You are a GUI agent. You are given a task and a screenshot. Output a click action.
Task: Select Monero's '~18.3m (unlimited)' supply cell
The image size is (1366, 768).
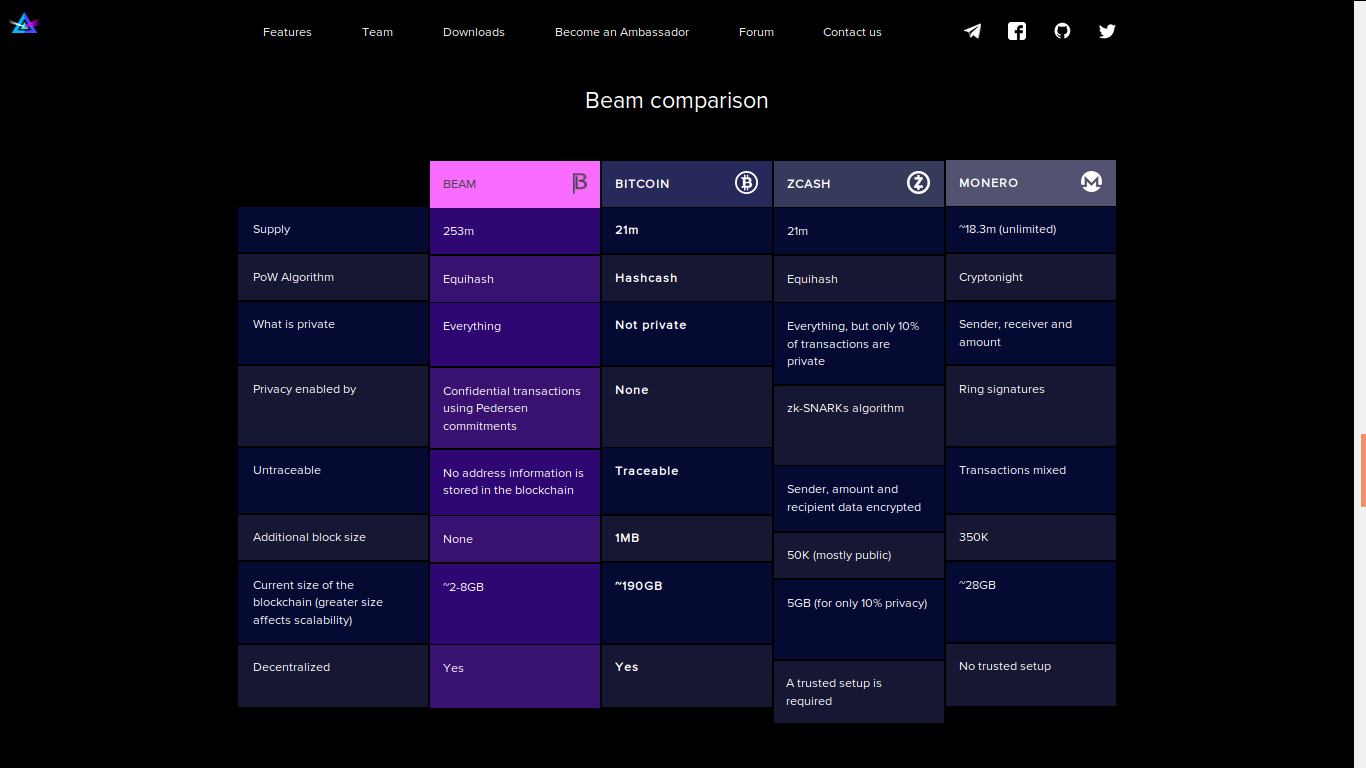[1031, 230]
